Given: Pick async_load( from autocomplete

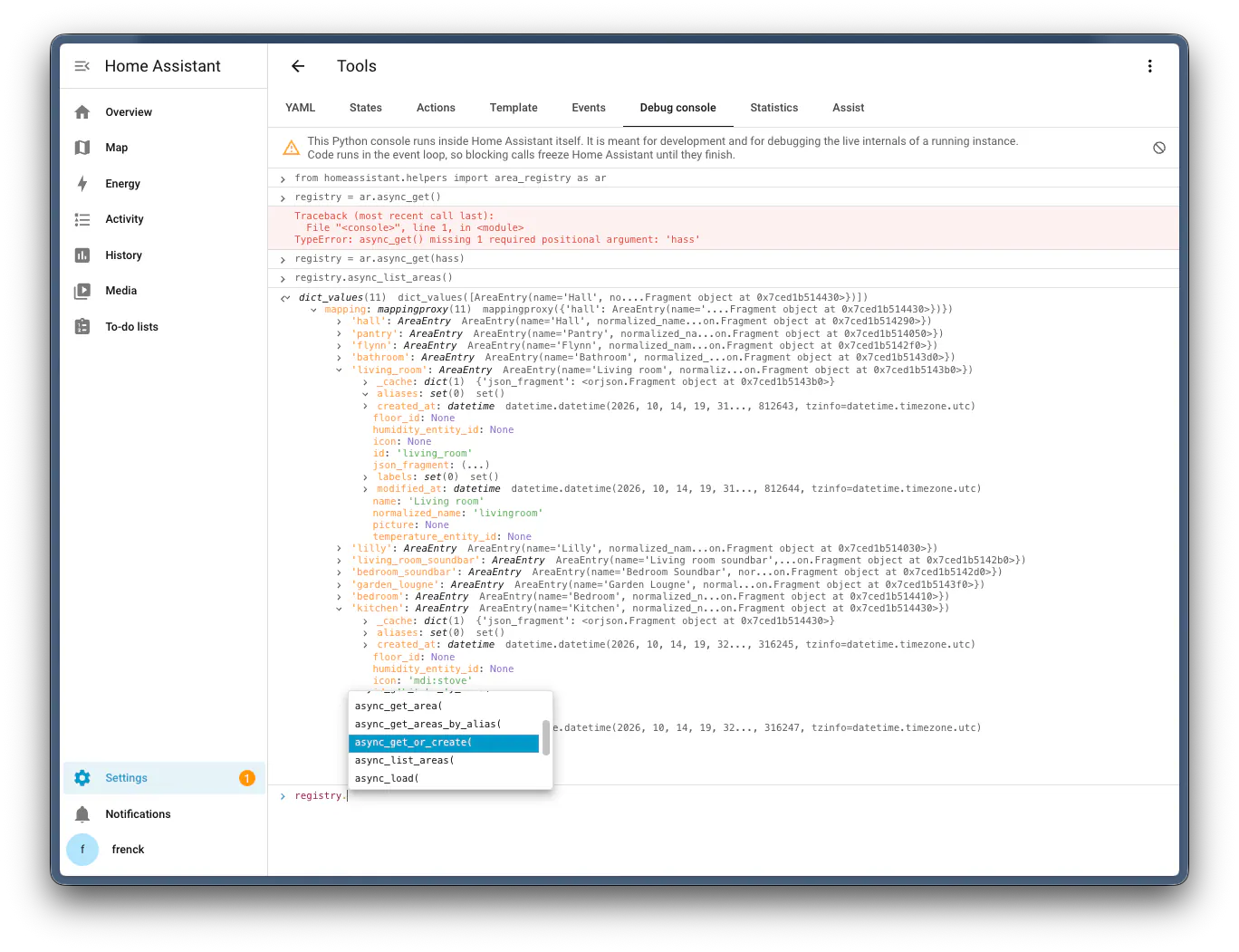Looking at the screenshot, I should tap(444, 779).
